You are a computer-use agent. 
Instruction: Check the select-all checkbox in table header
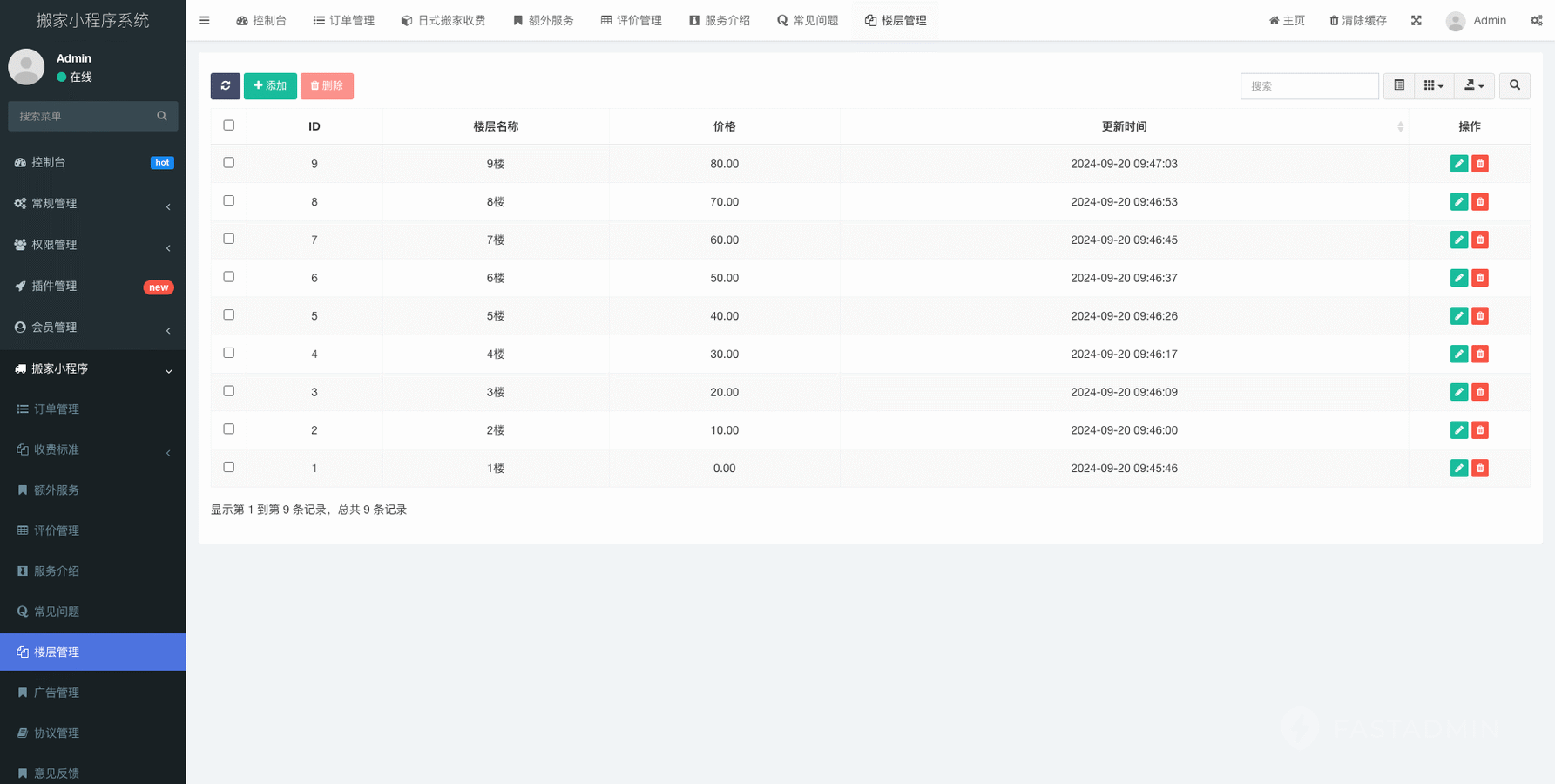pyautogui.click(x=229, y=125)
